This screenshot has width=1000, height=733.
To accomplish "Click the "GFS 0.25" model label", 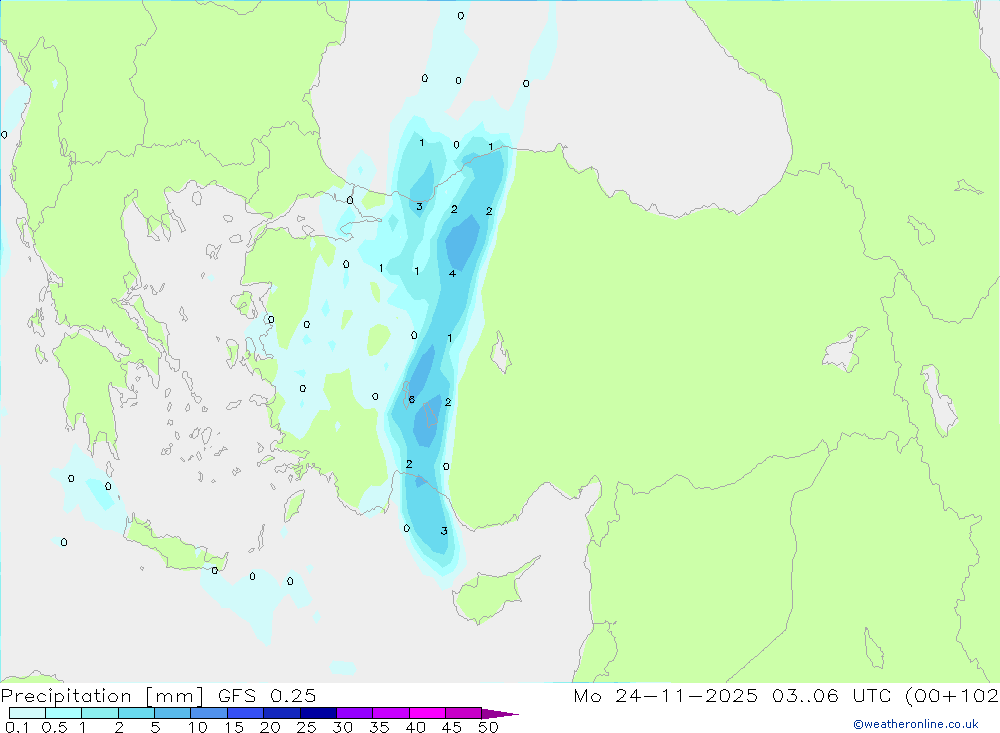I will click(267, 695).
